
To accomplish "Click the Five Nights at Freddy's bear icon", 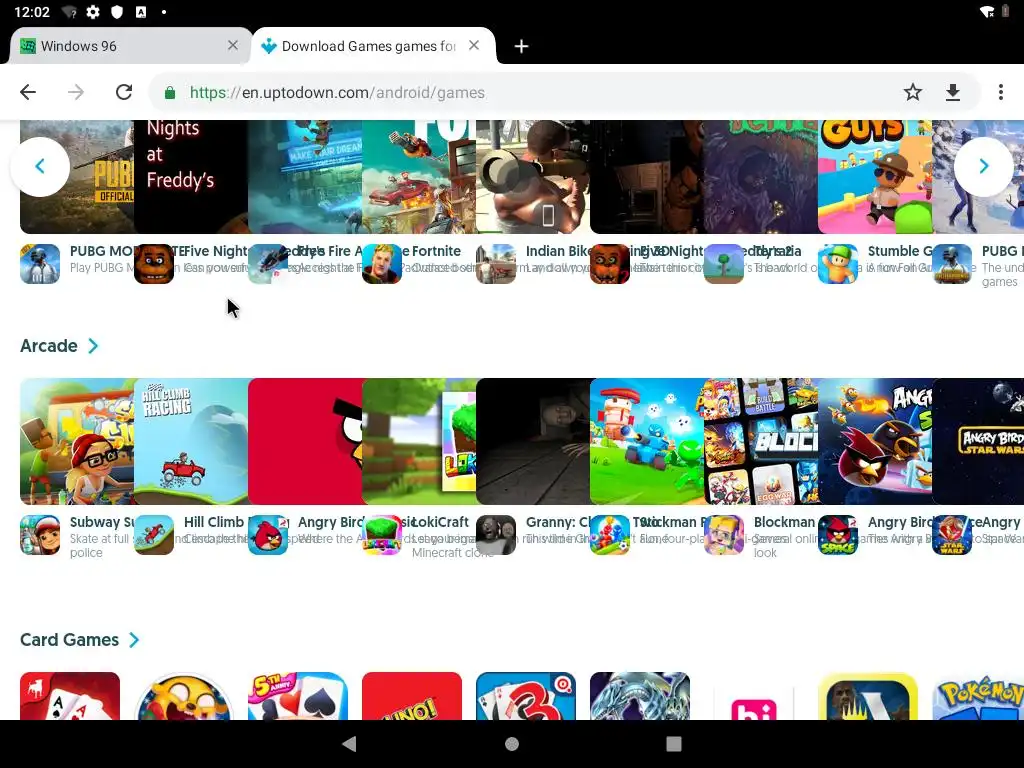I will point(154,264).
